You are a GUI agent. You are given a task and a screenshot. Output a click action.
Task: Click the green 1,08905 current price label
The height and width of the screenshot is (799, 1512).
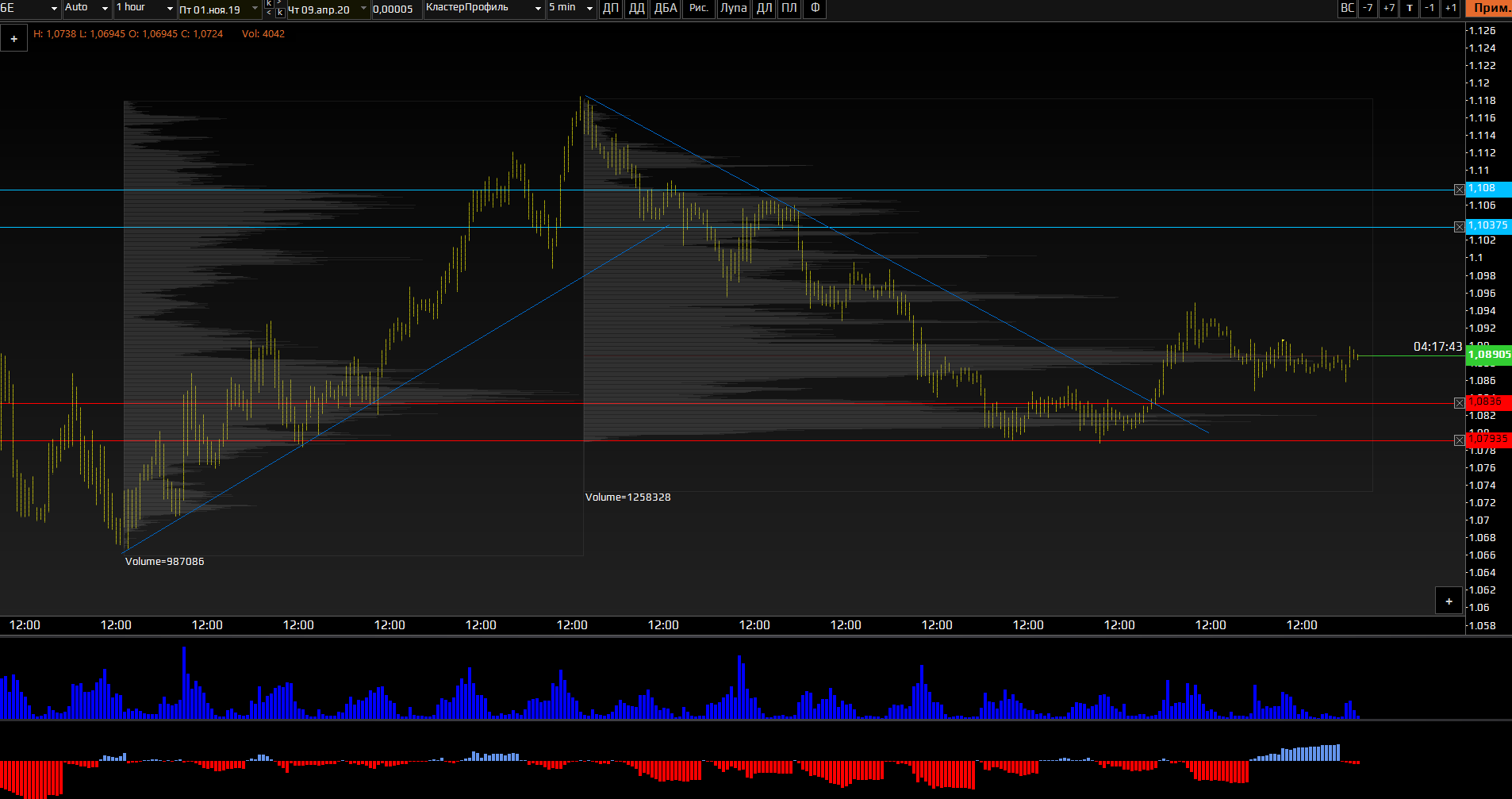1488,355
